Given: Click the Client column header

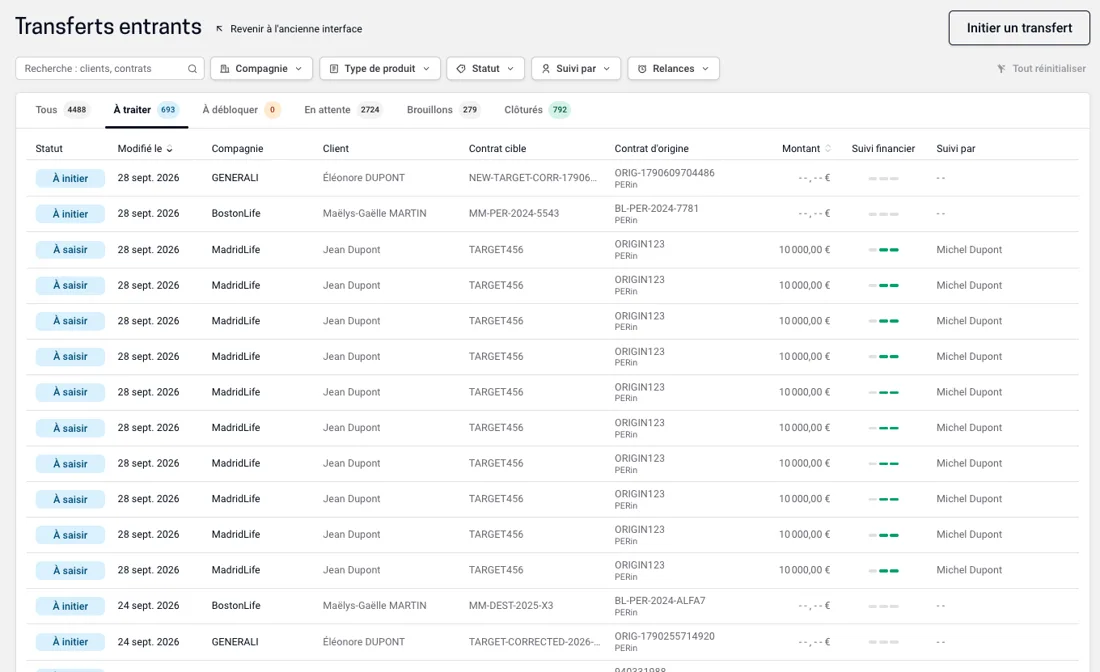Looking at the screenshot, I should [335, 149].
